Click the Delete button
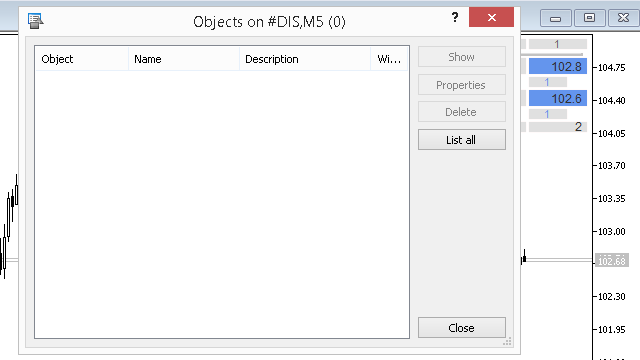 point(462,112)
